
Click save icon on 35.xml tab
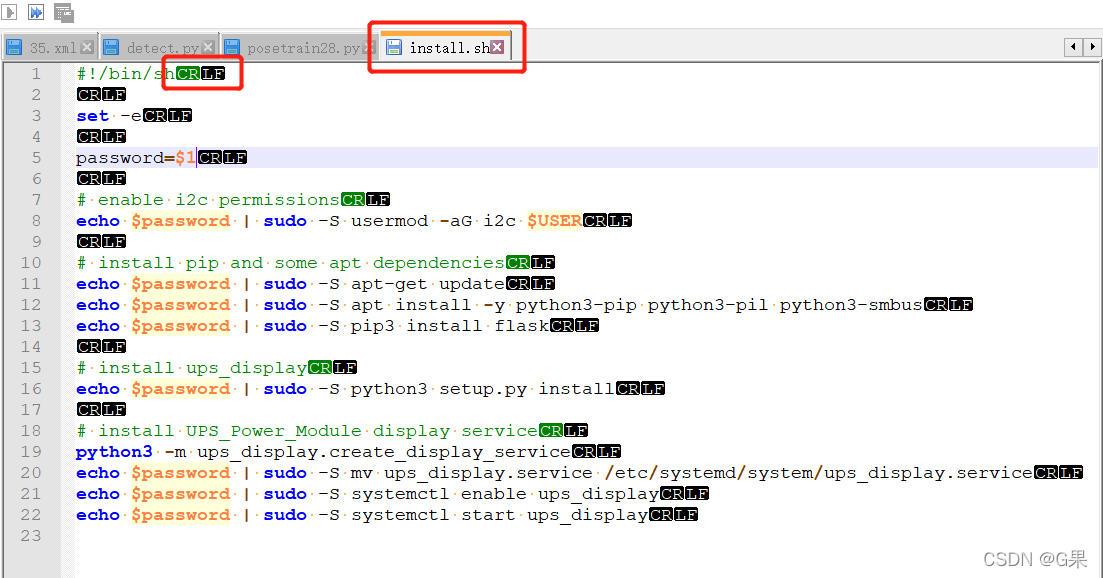click(14, 48)
